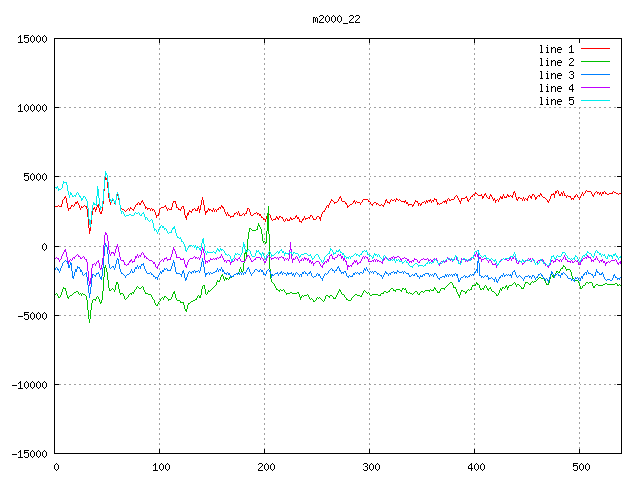Viewport: 640px width, 480px height.
Task: Click the blue line 3 legend sample
Action: 595,75
